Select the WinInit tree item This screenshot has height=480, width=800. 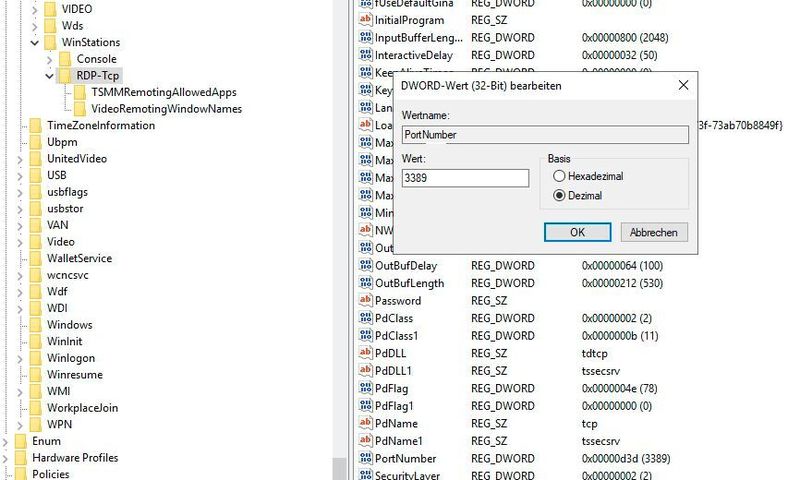[x=65, y=341]
